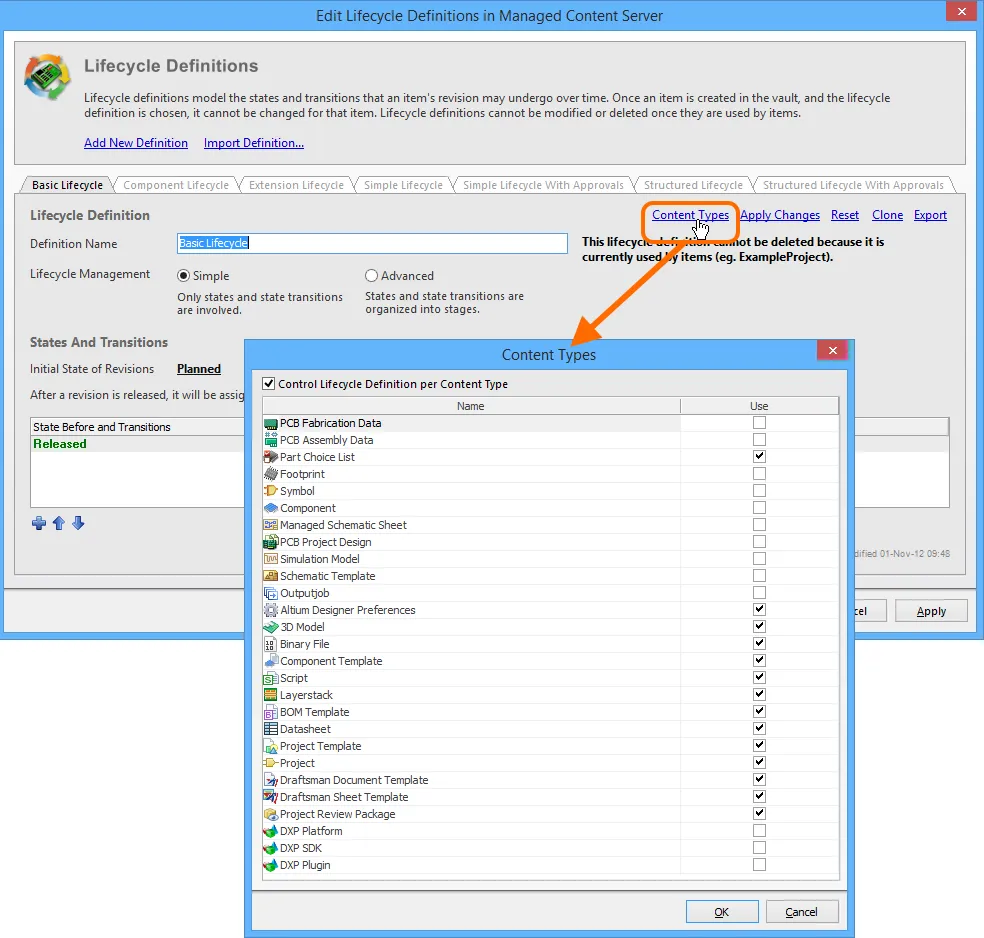This screenshot has width=984, height=938.
Task: Click the Symbol row icon
Action: tap(270, 491)
